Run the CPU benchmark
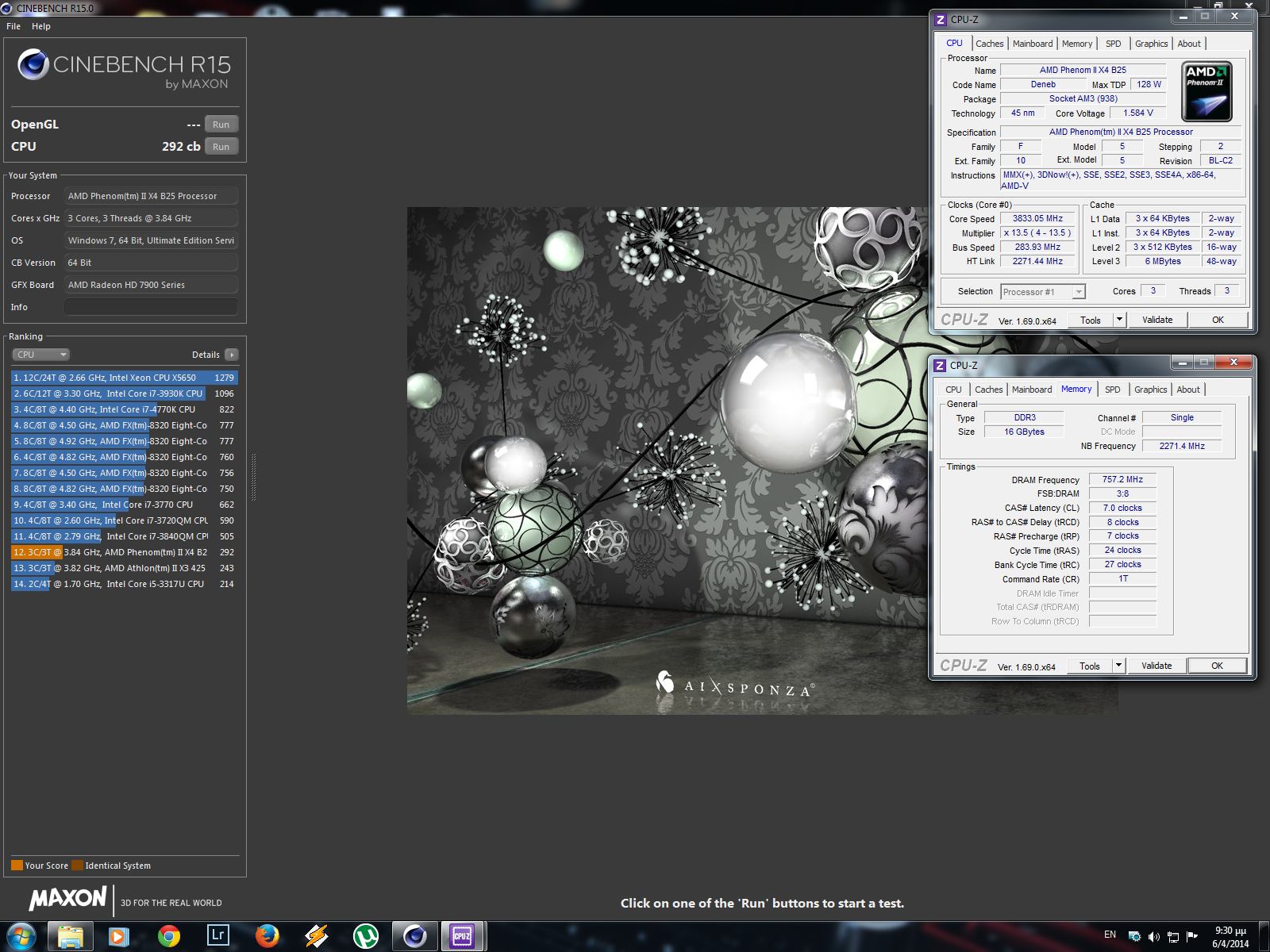The image size is (1270, 952). (221, 147)
